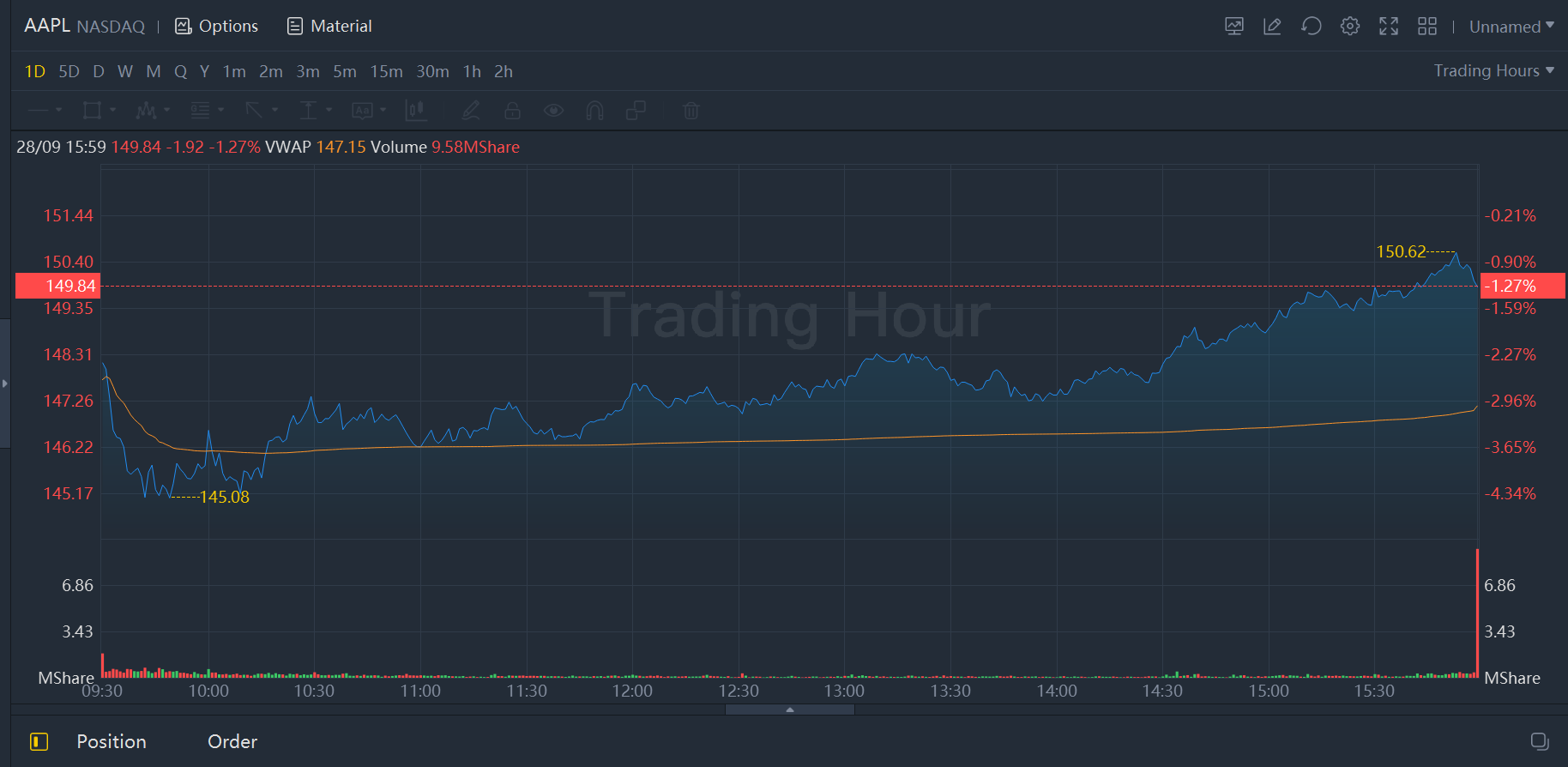Open the chart settings gear
Image resolution: width=1568 pixels, height=767 pixels.
[1349, 27]
